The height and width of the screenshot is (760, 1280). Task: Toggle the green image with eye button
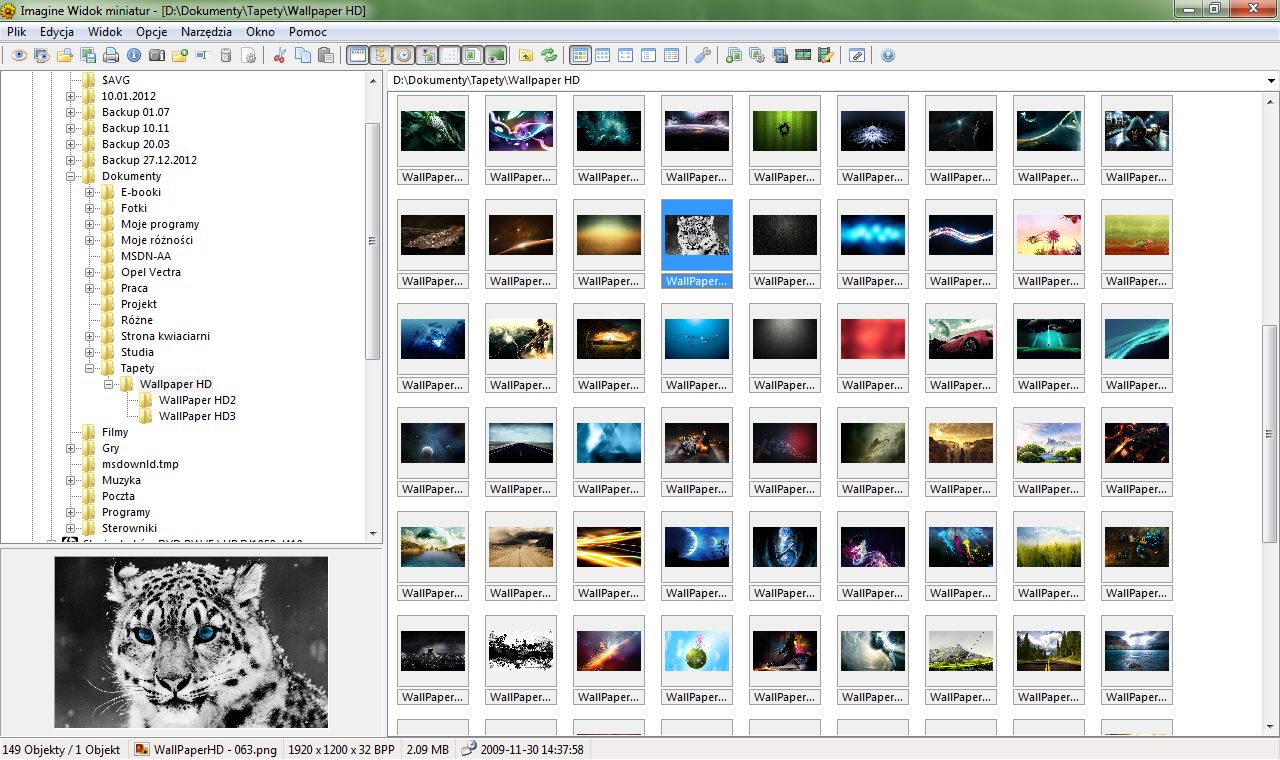(496, 55)
